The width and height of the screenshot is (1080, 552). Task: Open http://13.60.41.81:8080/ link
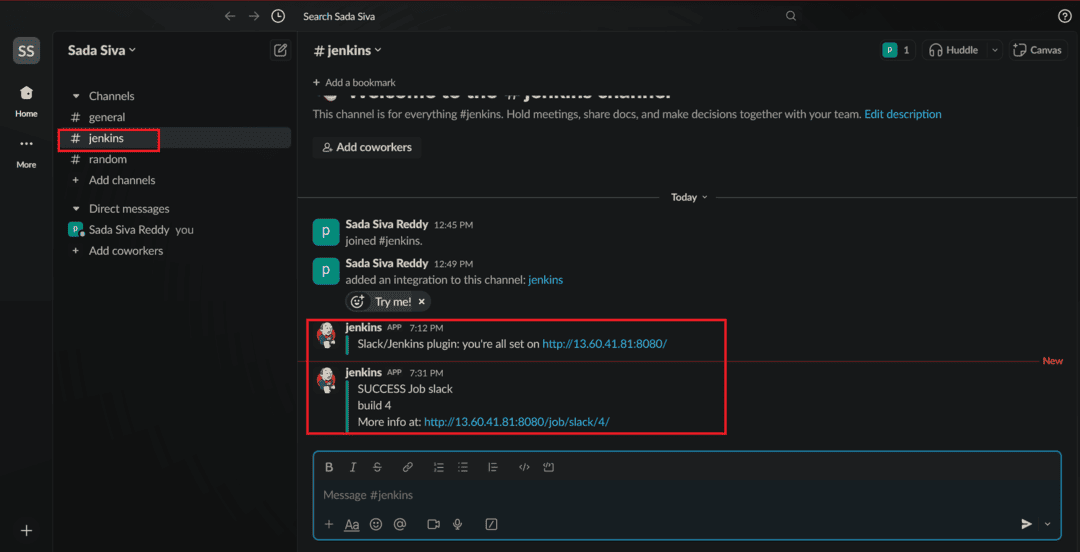coord(605,343)
